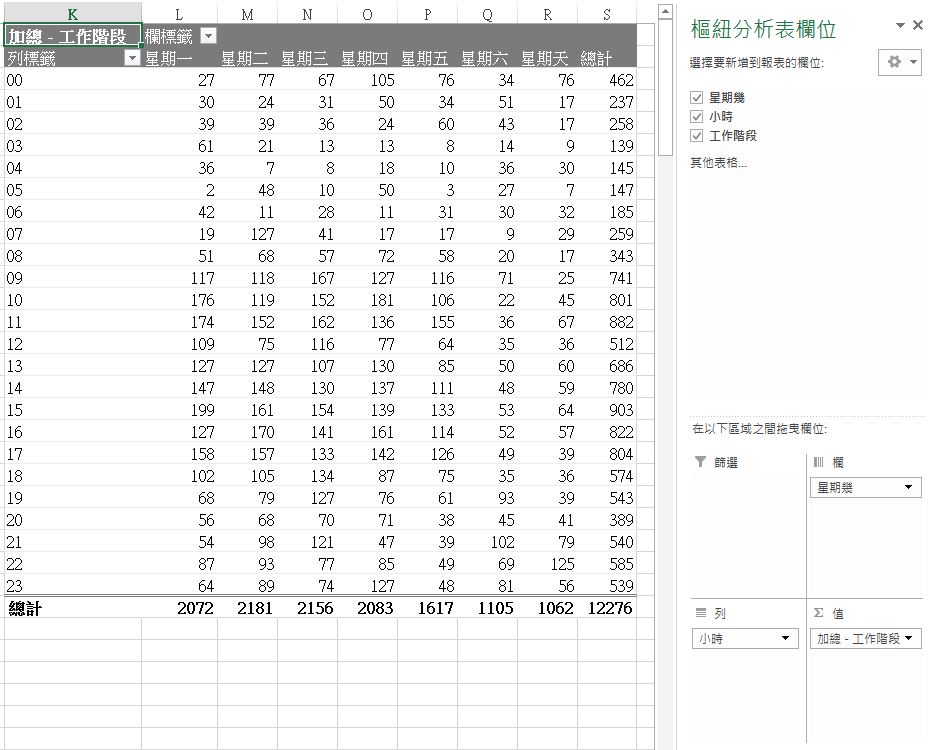Click the 總計 row label at bottom
Screen dimensions: 928x750
[73, 608]
